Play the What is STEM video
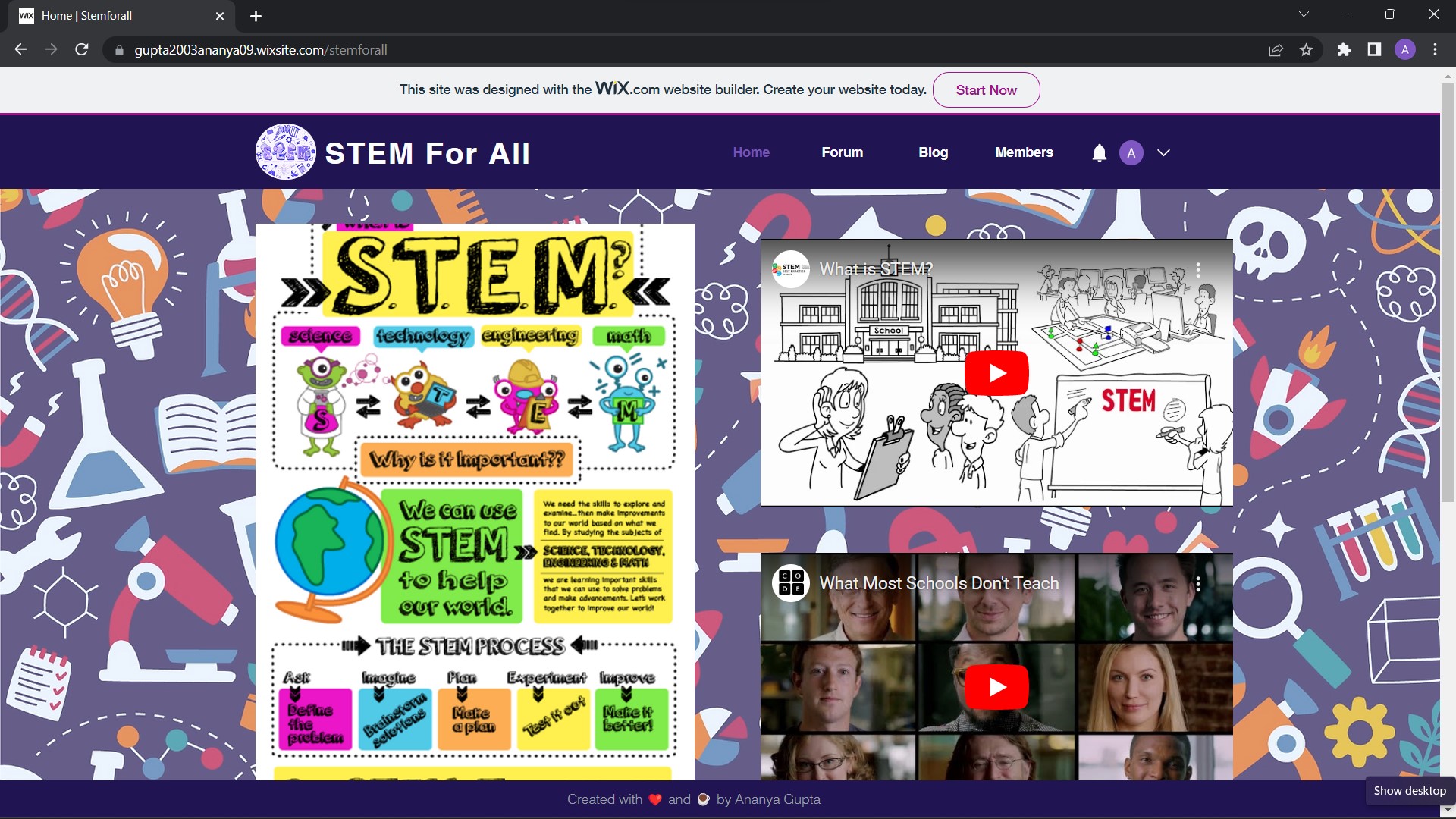This screenshot has width=1456, height=819. (996, 373)
